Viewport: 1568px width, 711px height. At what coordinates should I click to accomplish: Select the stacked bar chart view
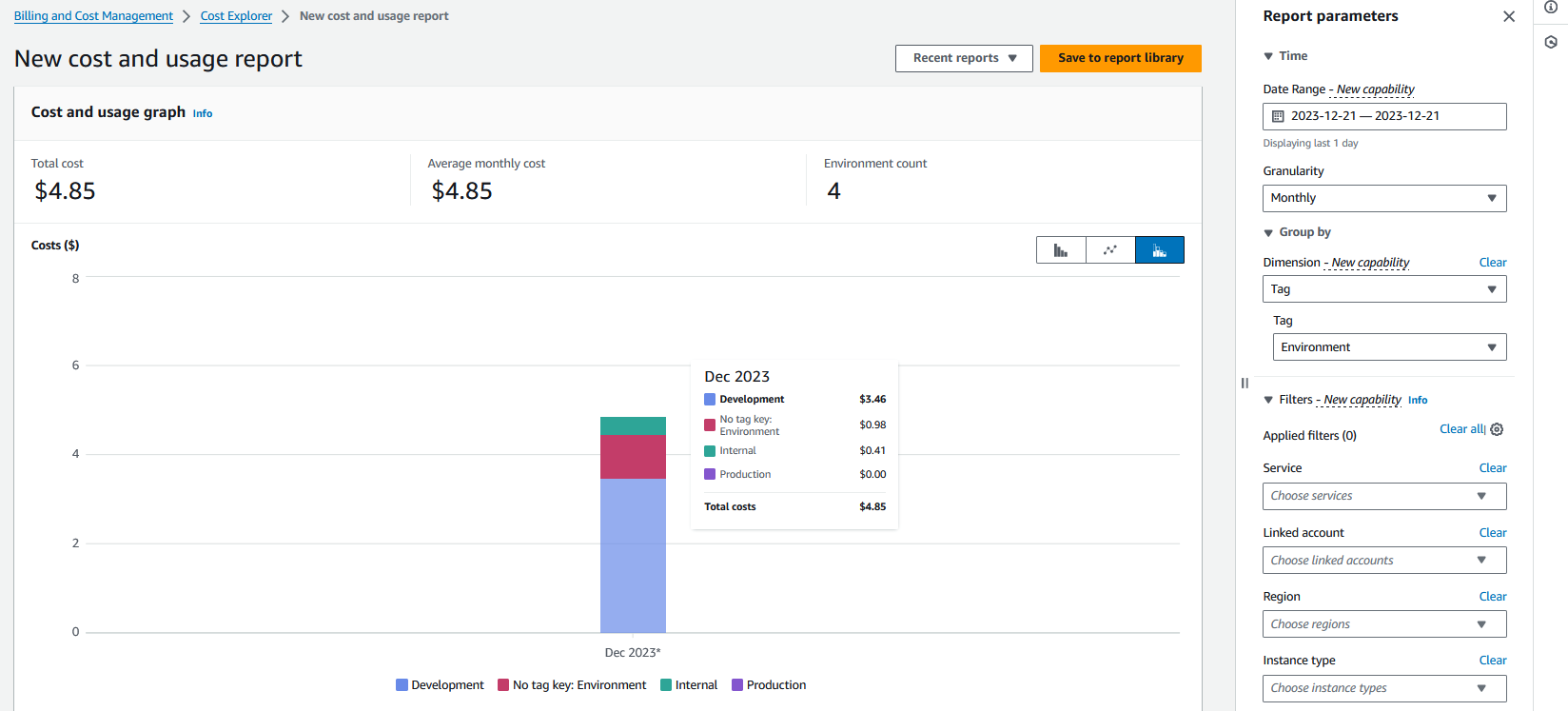pyautogui.click(x=1160, y=250)
